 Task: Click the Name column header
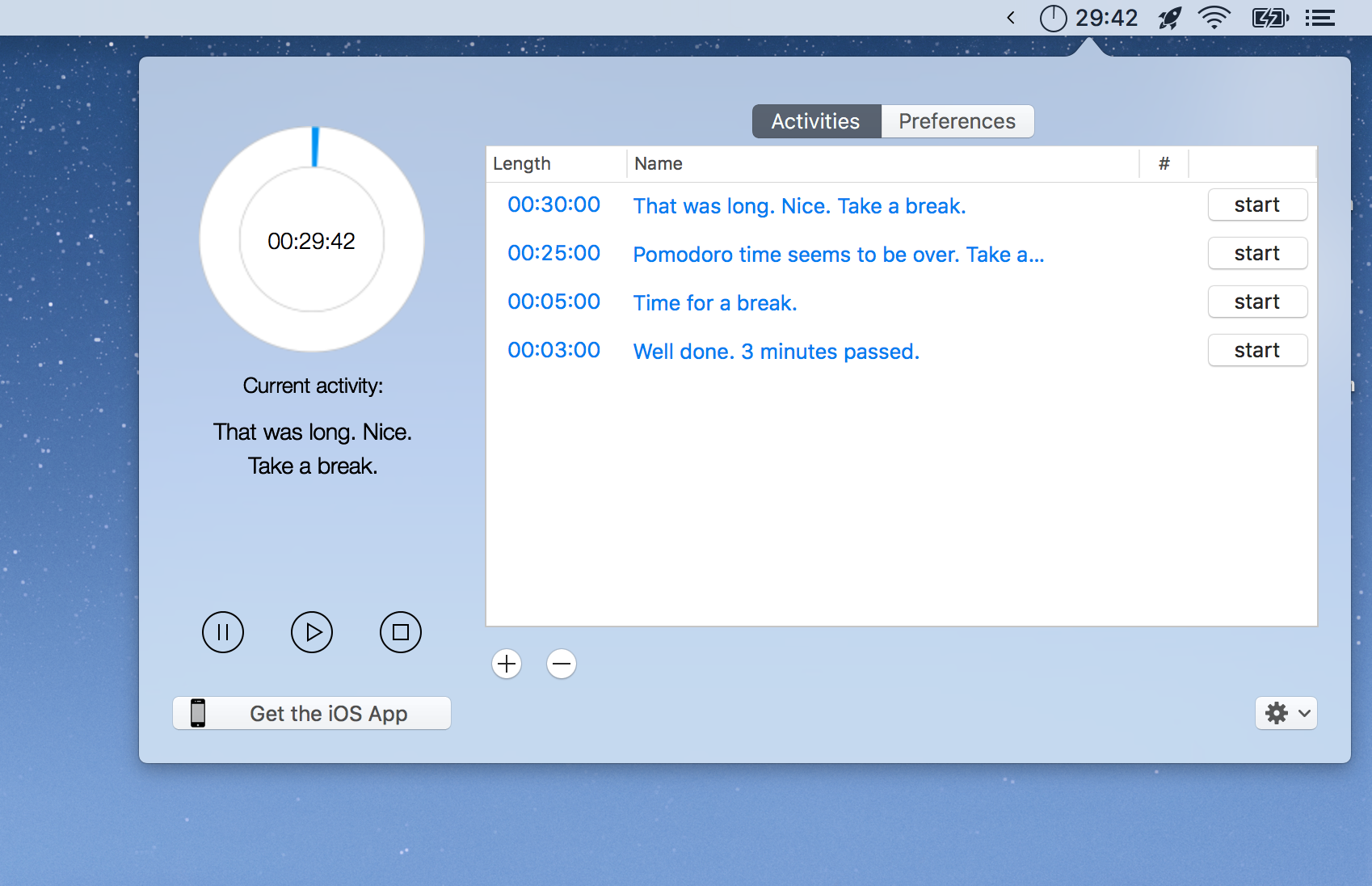pos(883,163)
